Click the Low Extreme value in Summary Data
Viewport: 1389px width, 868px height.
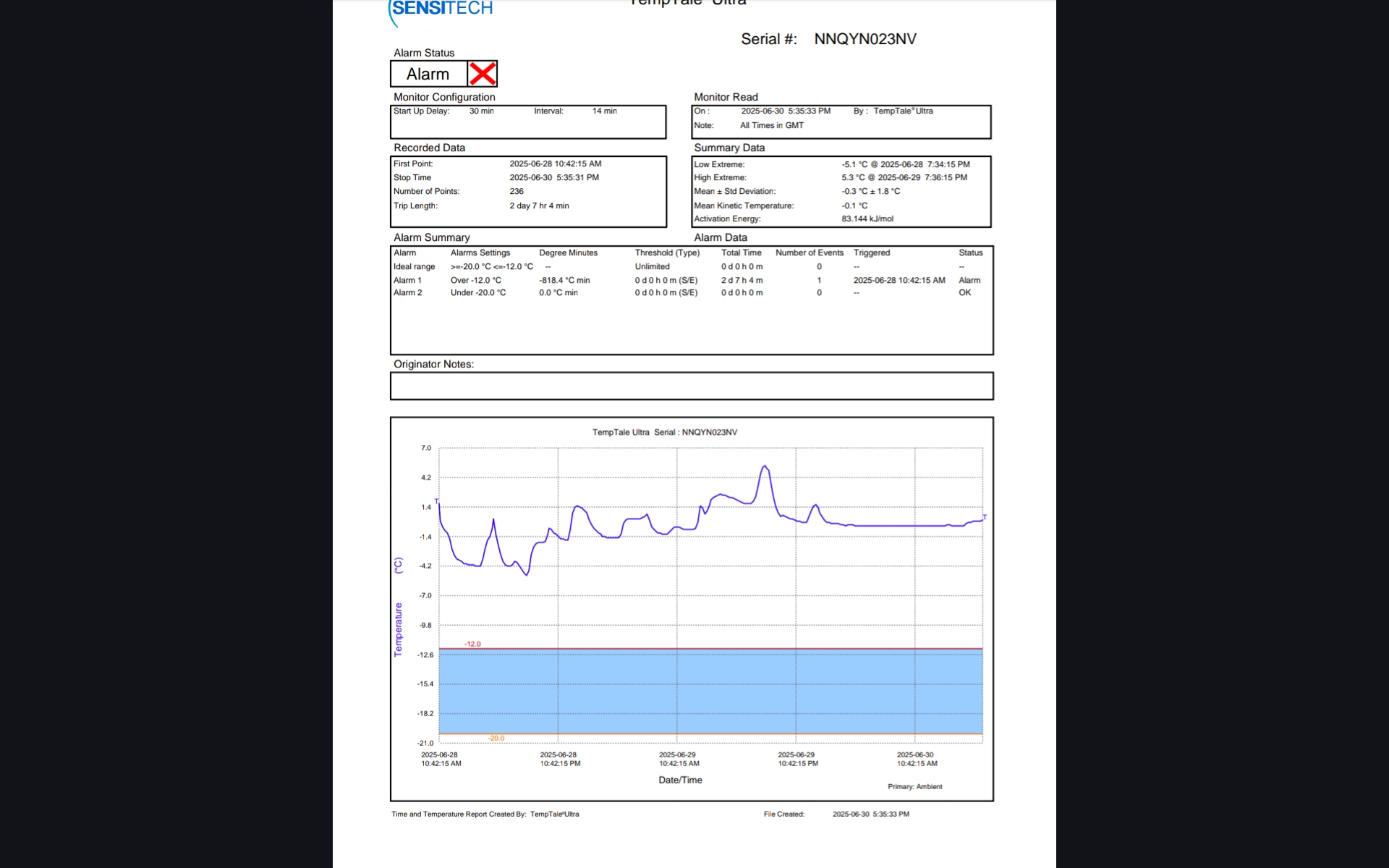(905, 164)
